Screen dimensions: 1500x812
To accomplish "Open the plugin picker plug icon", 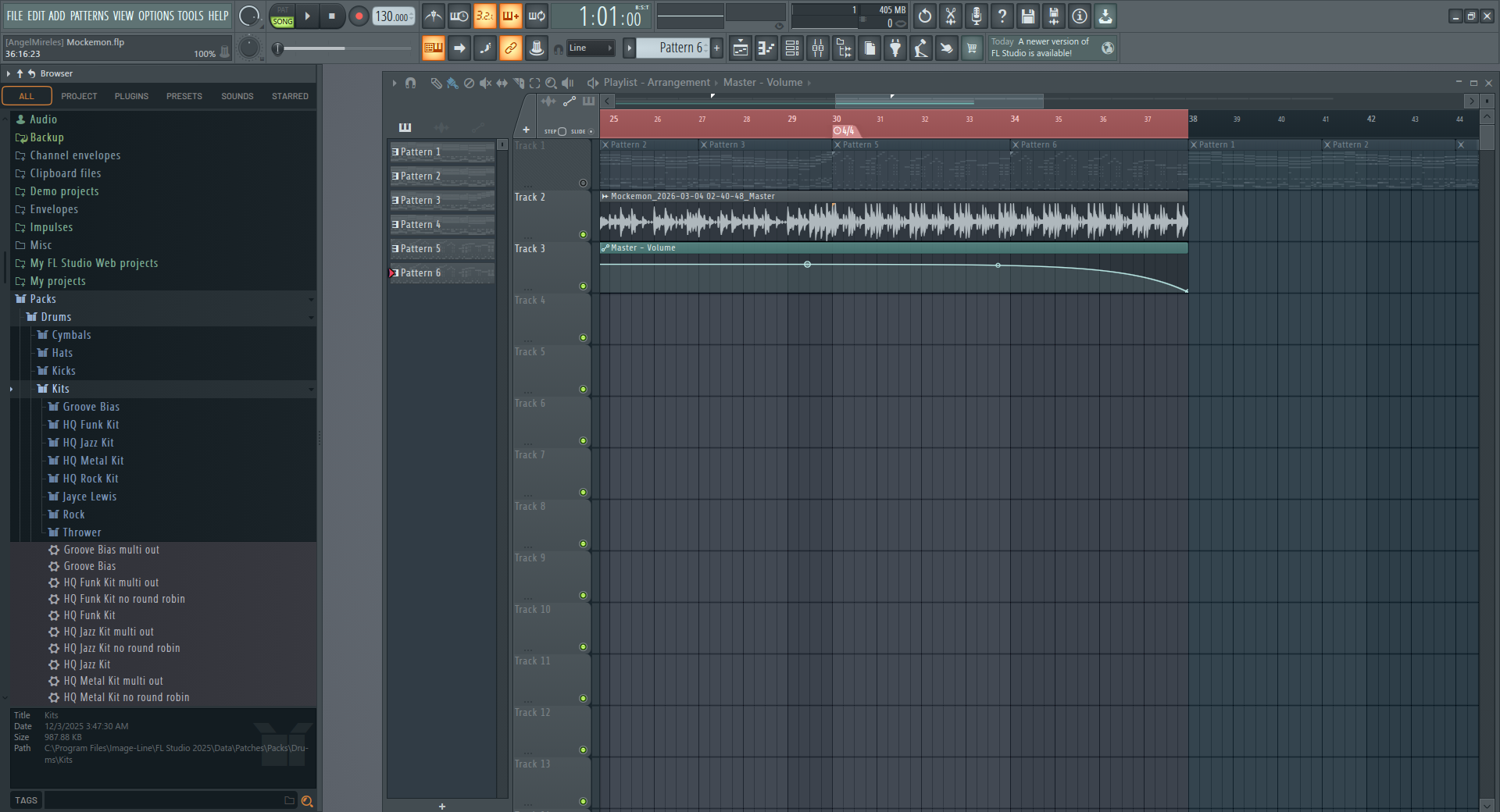I will (x=895, y=48).
